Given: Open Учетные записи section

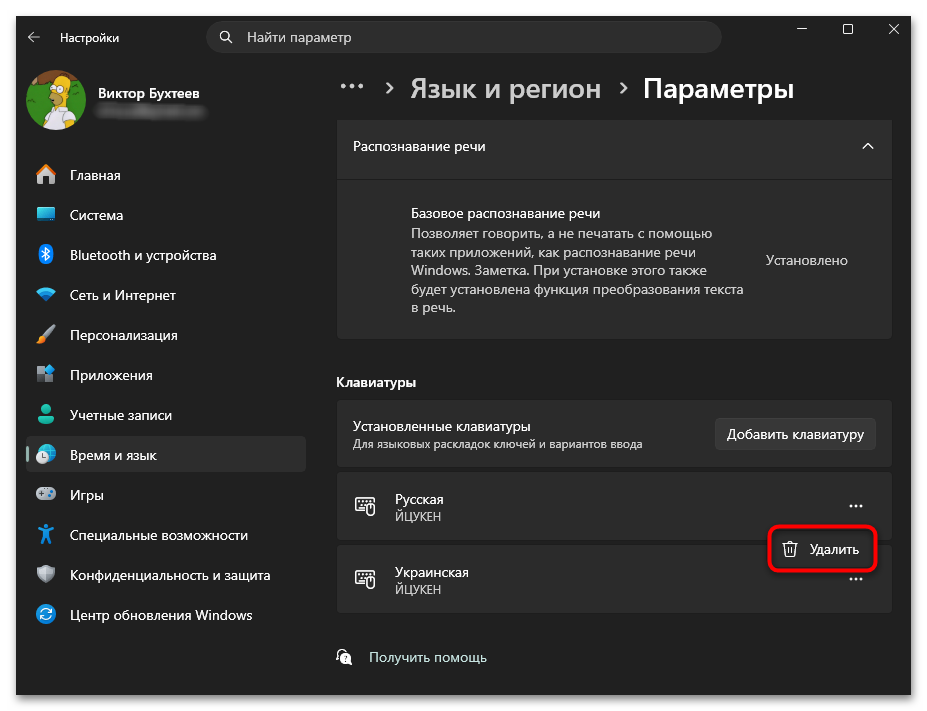Looking at the screenshot, I should 166,415.
